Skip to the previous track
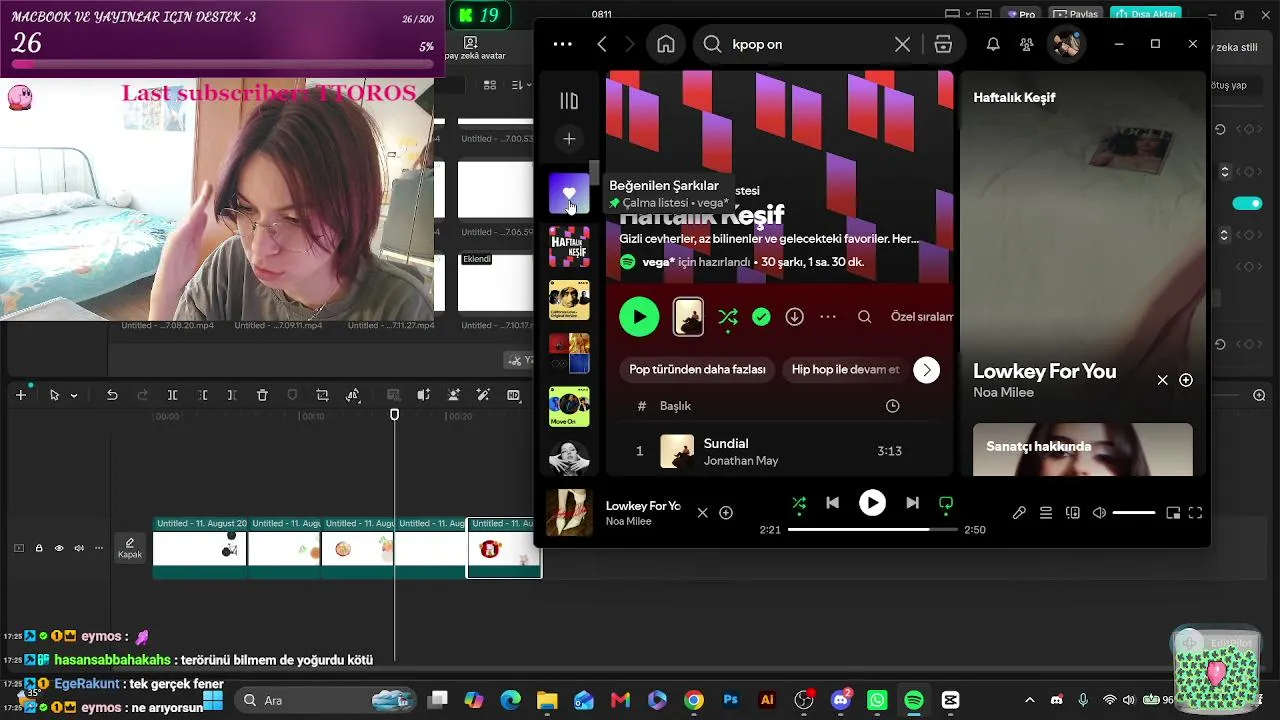 coord(832,503)
